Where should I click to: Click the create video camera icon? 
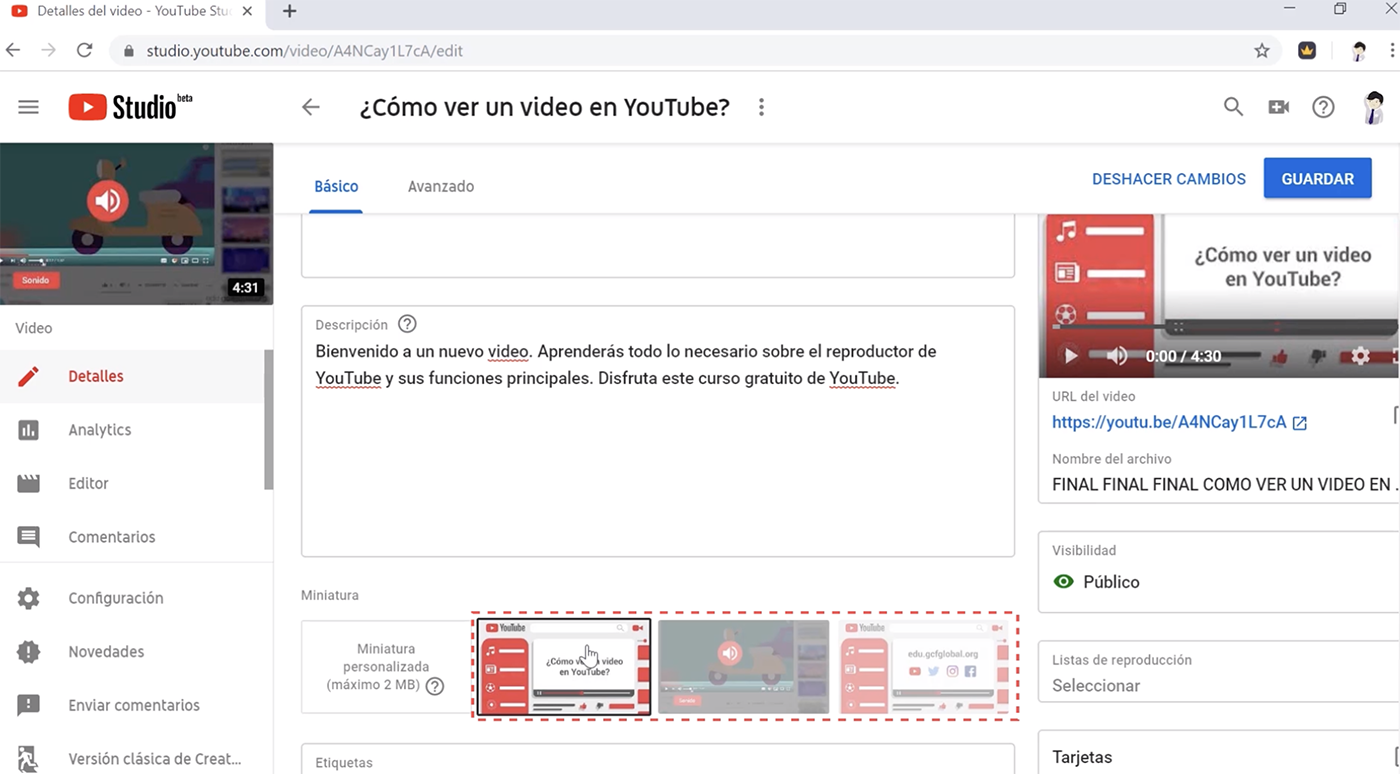click(1279, 107)
